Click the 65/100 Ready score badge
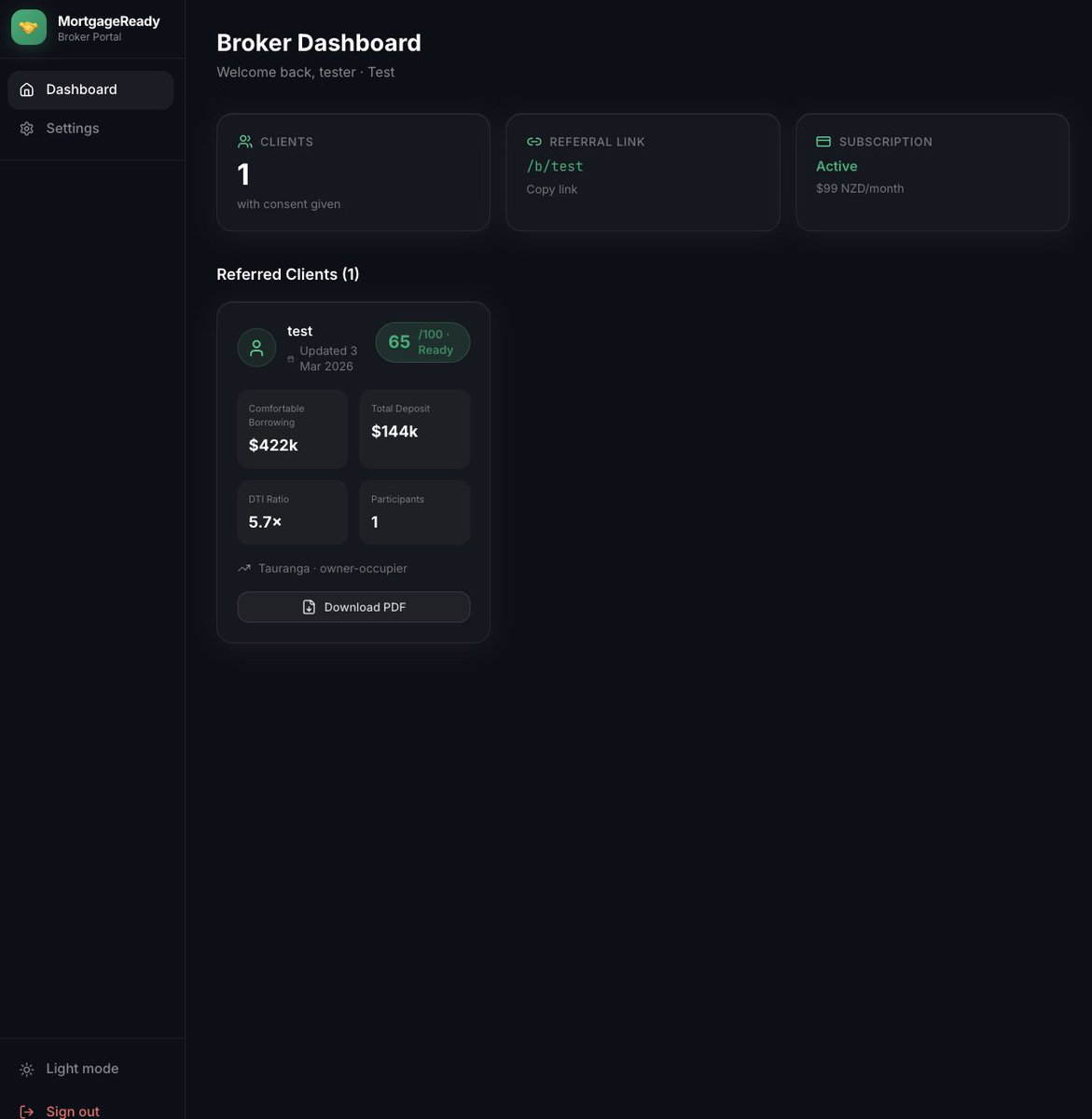 [422, 342]
